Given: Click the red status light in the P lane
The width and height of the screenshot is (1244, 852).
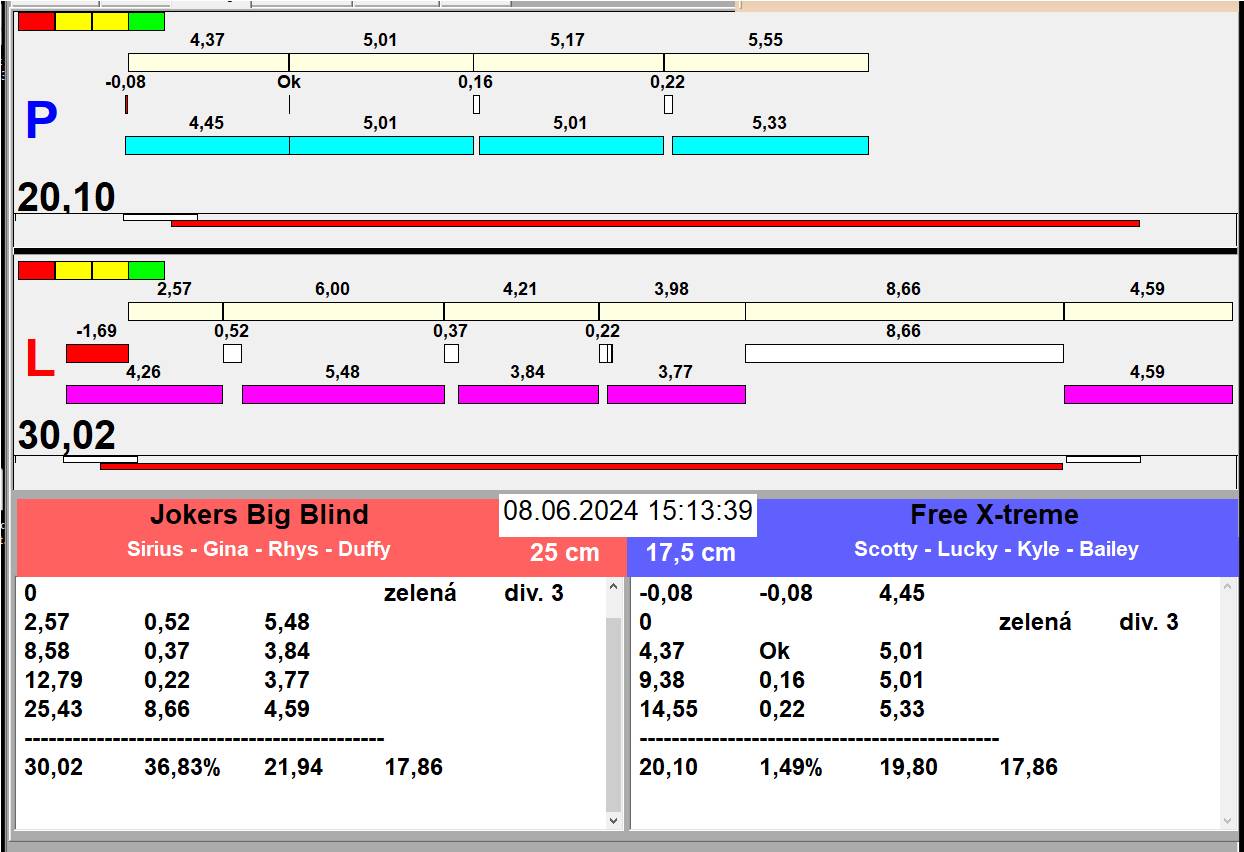Looking at the screenshot, I should [x=37, y=21].
